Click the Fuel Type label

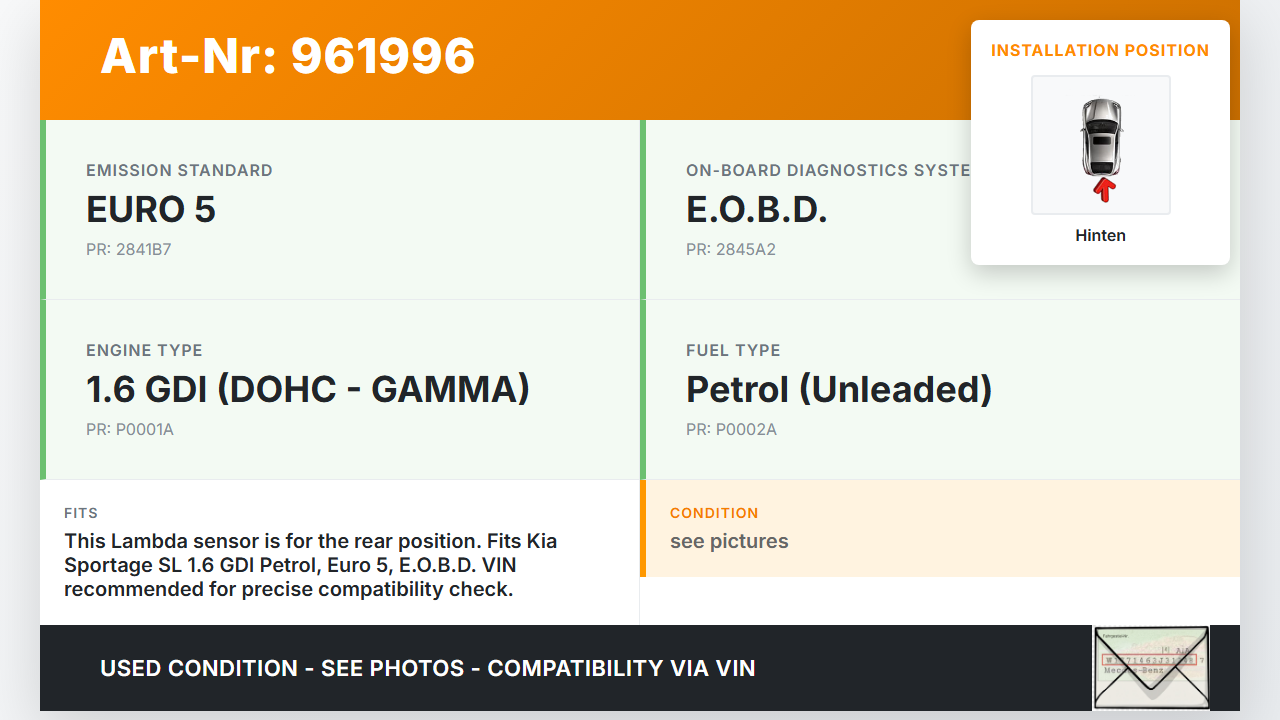click(x=733, y=350)
